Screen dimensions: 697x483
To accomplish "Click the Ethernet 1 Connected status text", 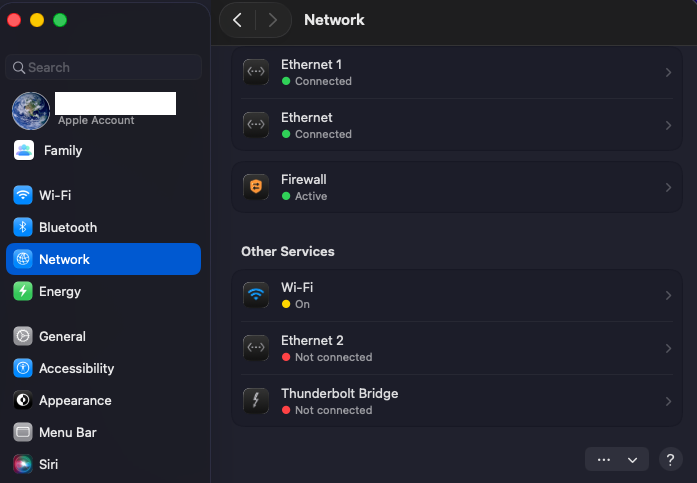I will coord(323,81).
